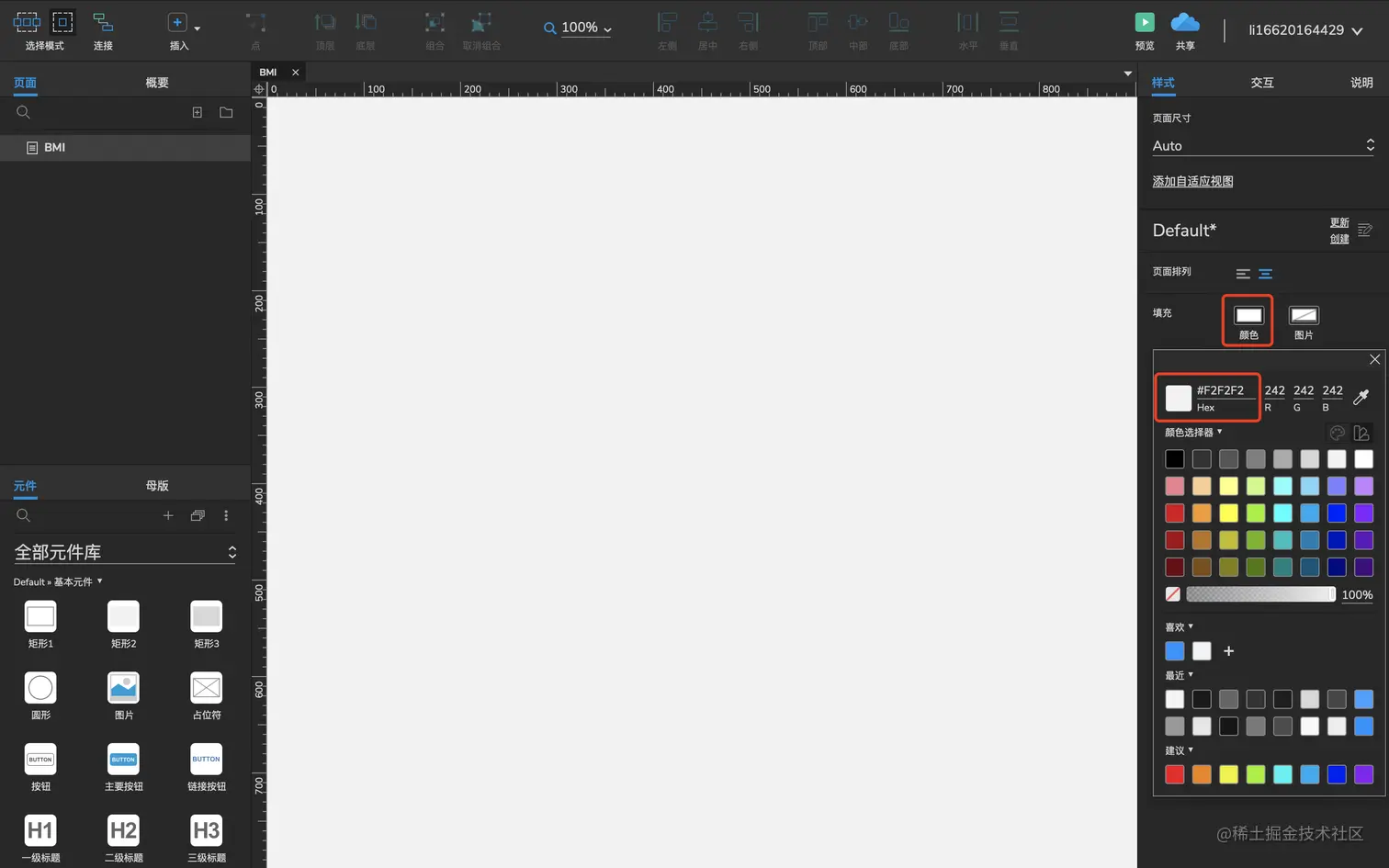Switch to the 说明 notes tab
The width and height of the screenshot is (1389, 868).
pyautogui.click(x=1361, y=83)
